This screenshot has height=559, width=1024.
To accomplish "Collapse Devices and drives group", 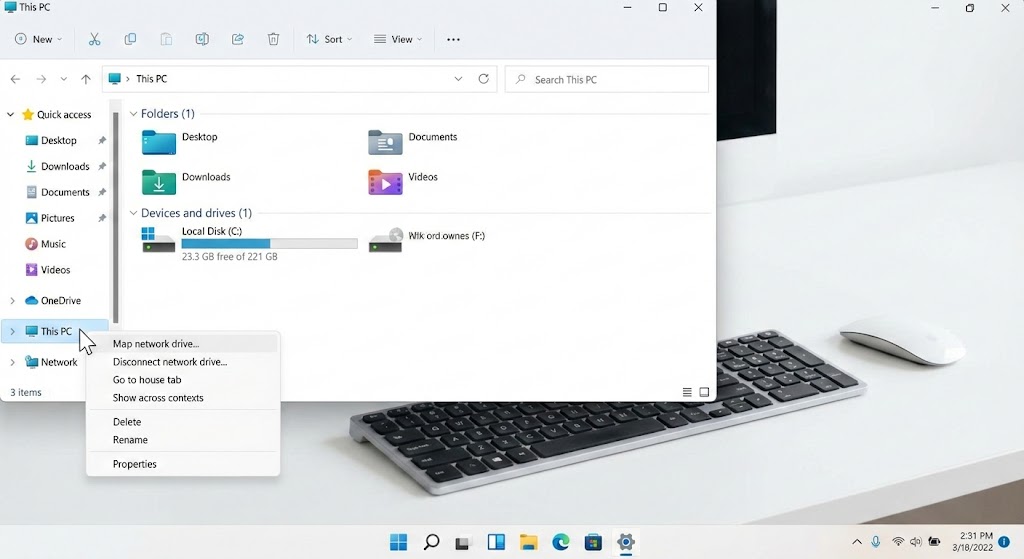I will click(x=133, y=213).
